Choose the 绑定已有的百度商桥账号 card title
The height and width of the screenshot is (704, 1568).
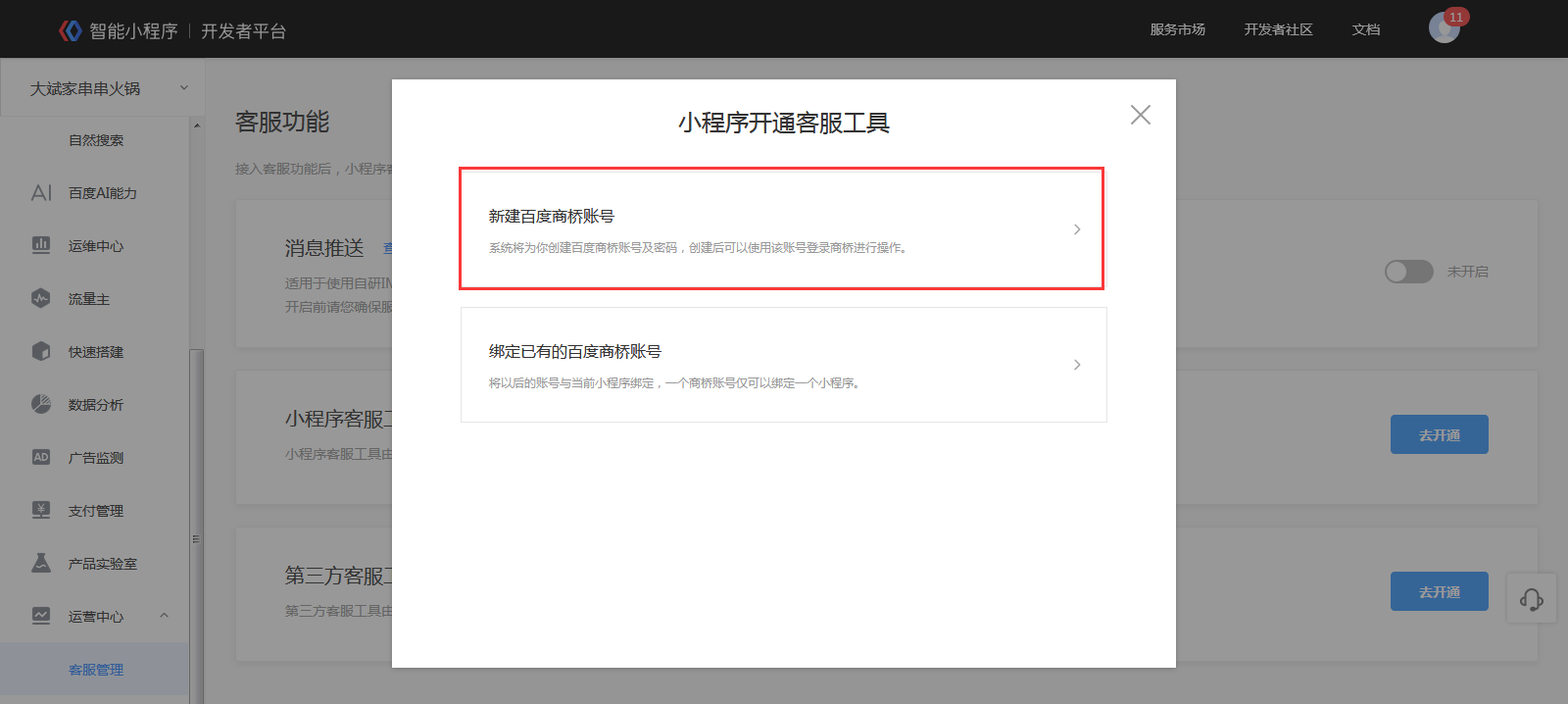575,351
